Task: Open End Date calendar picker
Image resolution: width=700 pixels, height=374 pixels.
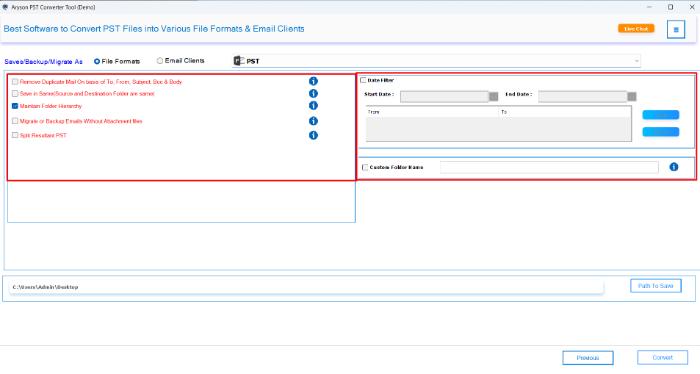Action: tap(632, 96)
